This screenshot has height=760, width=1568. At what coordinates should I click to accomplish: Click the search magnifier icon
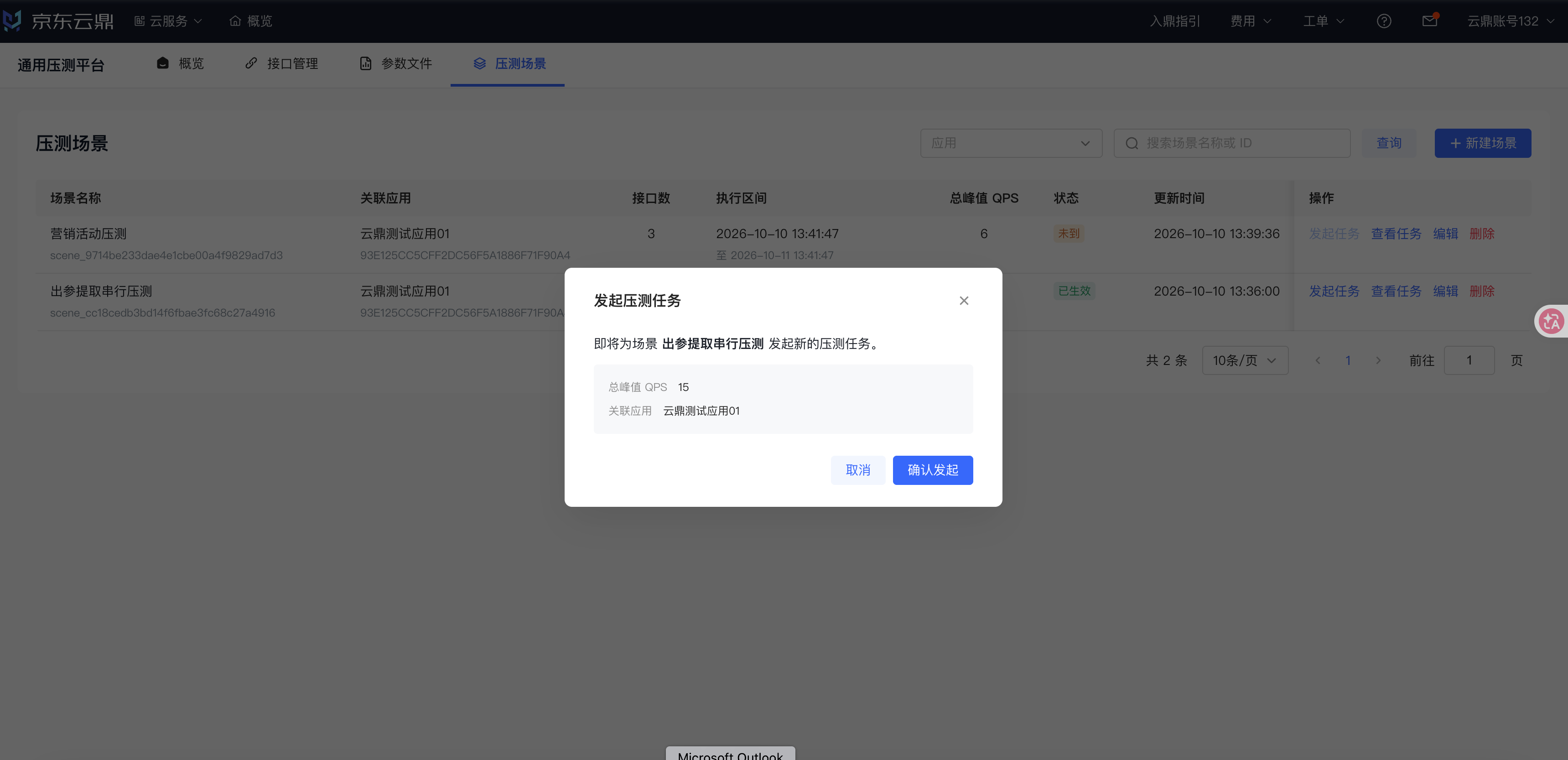pos(1132,143)
